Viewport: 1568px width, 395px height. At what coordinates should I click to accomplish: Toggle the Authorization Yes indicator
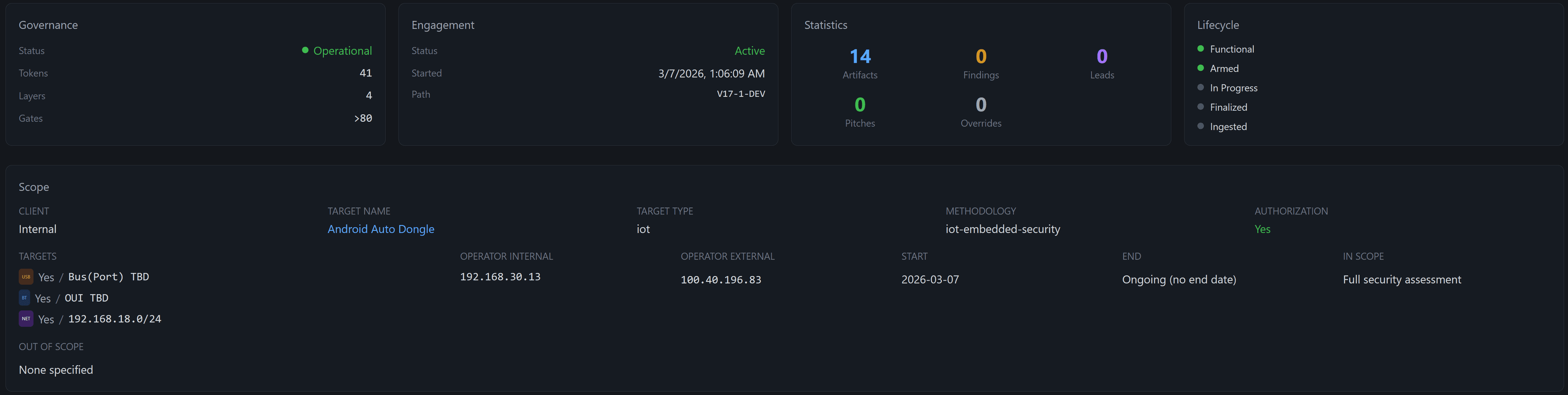pyautogui.click(x=1263, y=229)
